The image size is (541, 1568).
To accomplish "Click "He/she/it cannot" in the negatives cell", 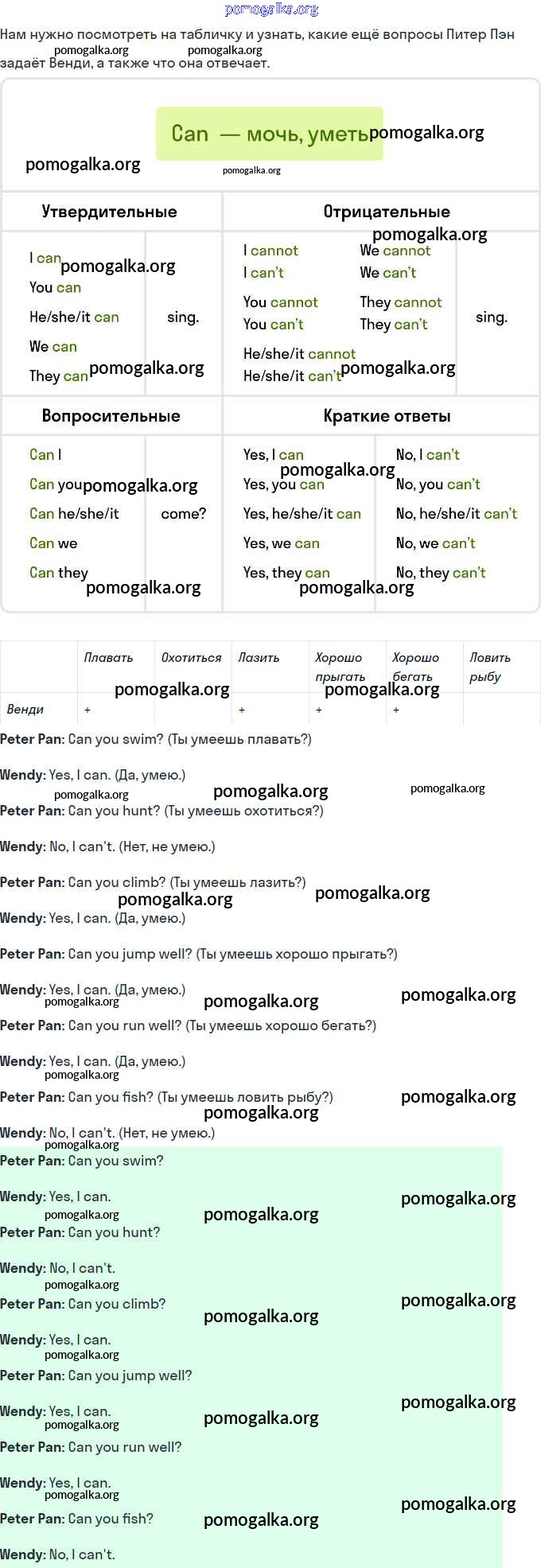I will click(x=299, y=354).
